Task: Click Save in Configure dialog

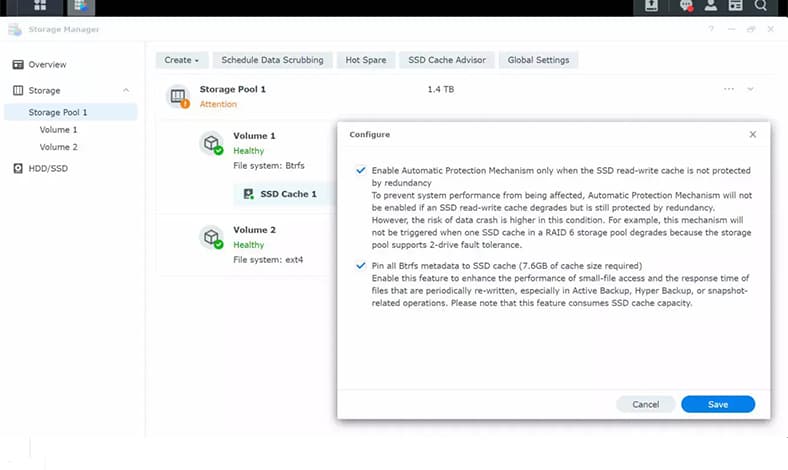Action: 718,404
